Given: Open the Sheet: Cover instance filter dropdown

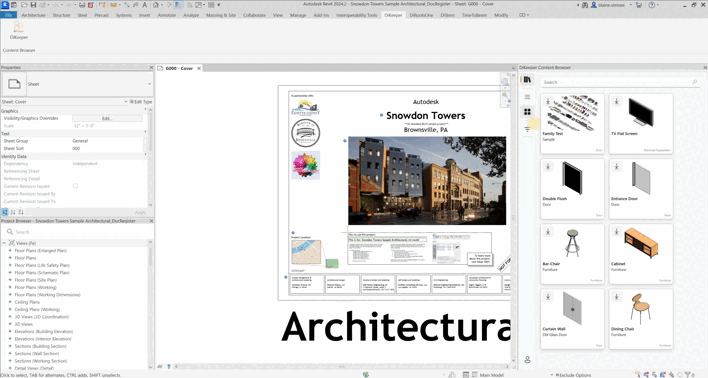Looking at the screenshot, I should tap(126, 102).
